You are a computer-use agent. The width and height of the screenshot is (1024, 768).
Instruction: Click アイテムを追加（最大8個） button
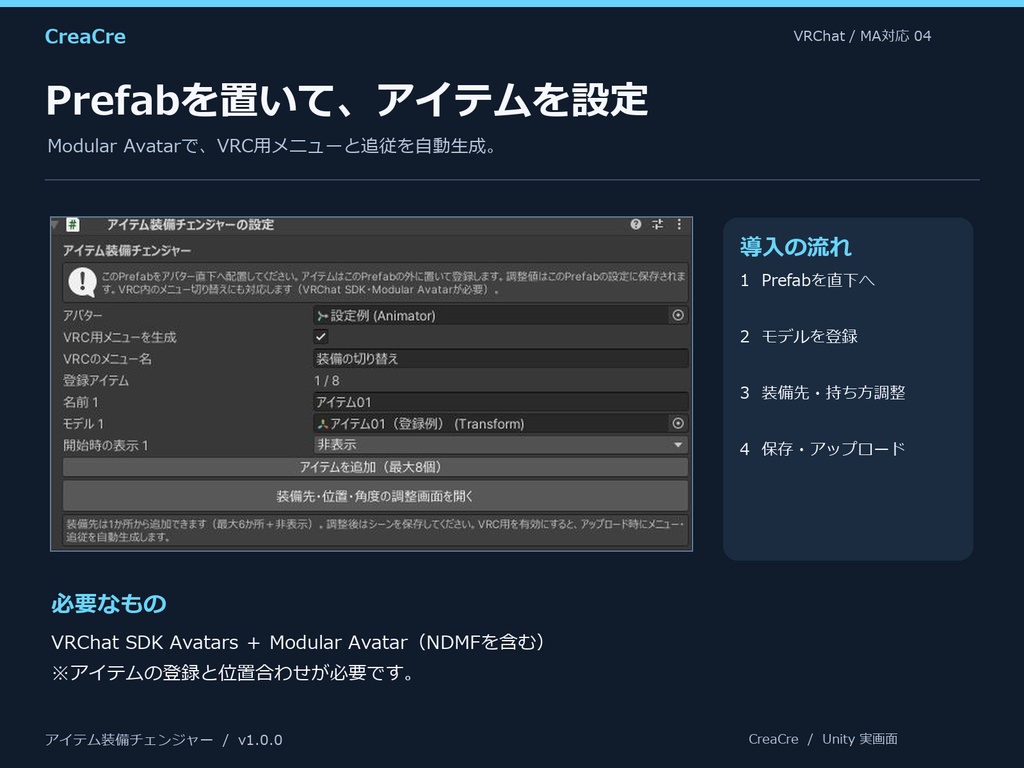tap(376, 467)
